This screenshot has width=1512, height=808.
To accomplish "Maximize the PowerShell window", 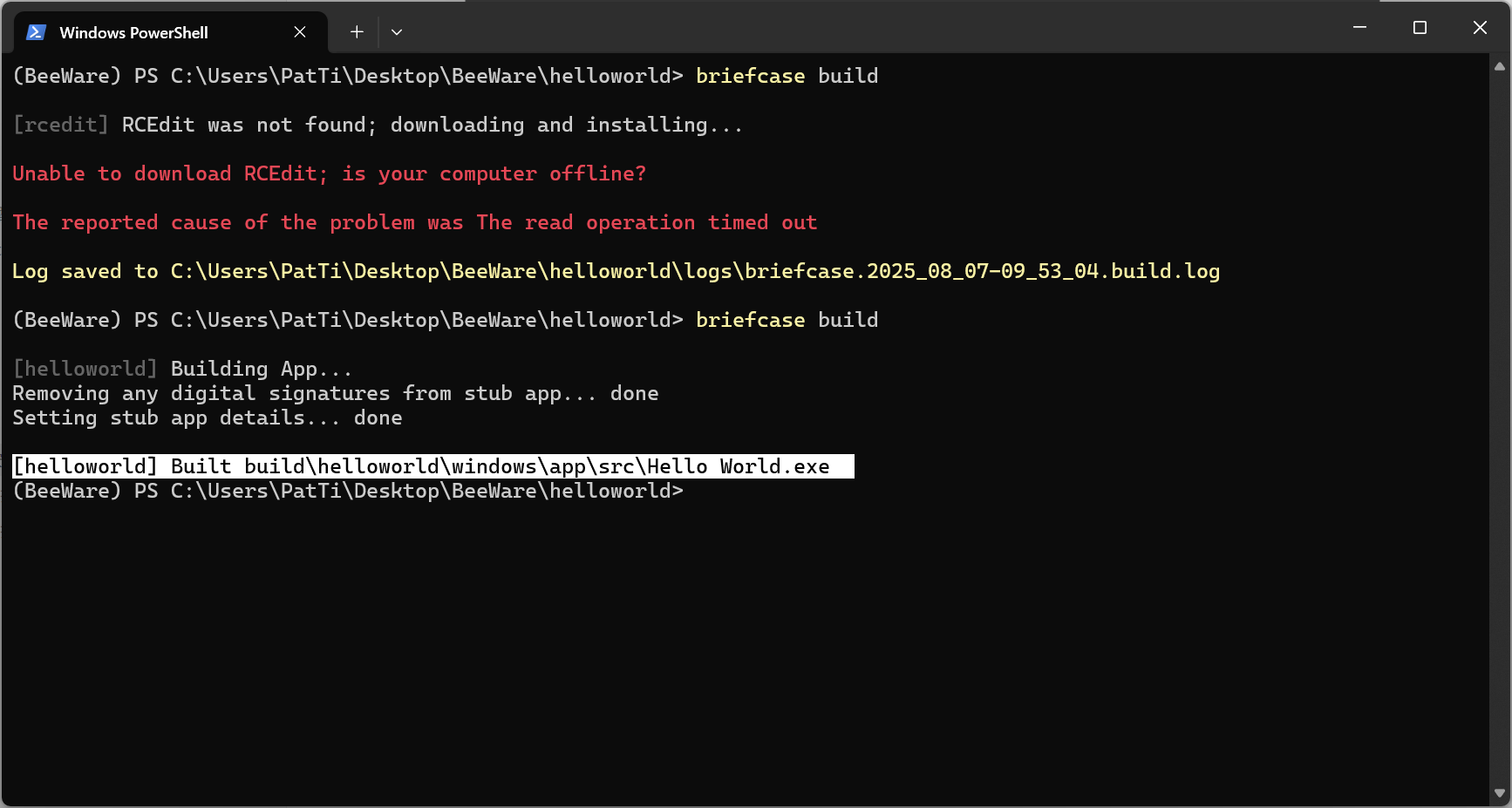I will click(1420, 28).
